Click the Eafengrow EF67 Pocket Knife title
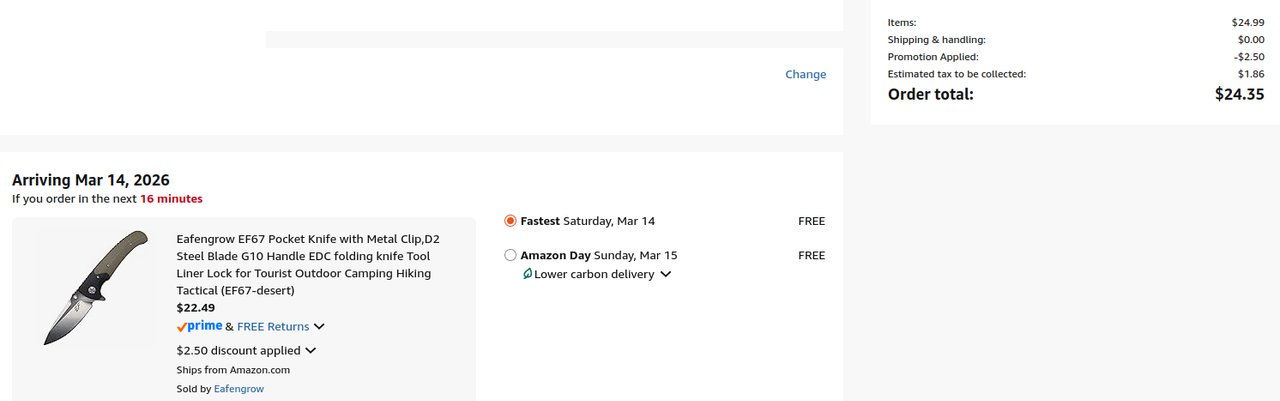 pos(308,264)
